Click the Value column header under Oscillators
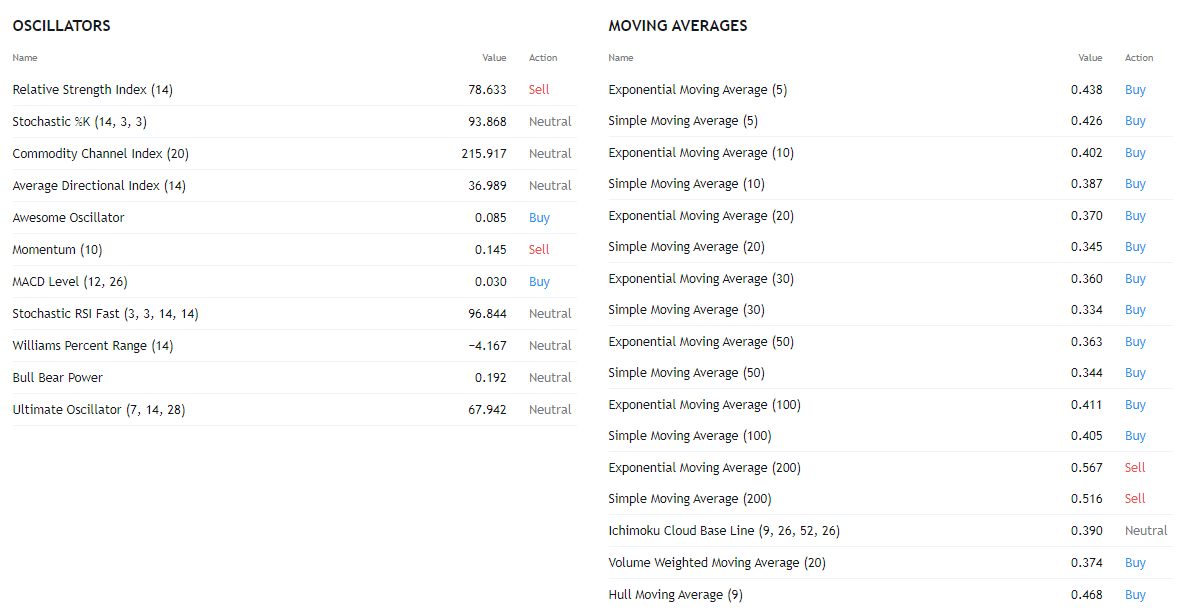 point(494,58)
